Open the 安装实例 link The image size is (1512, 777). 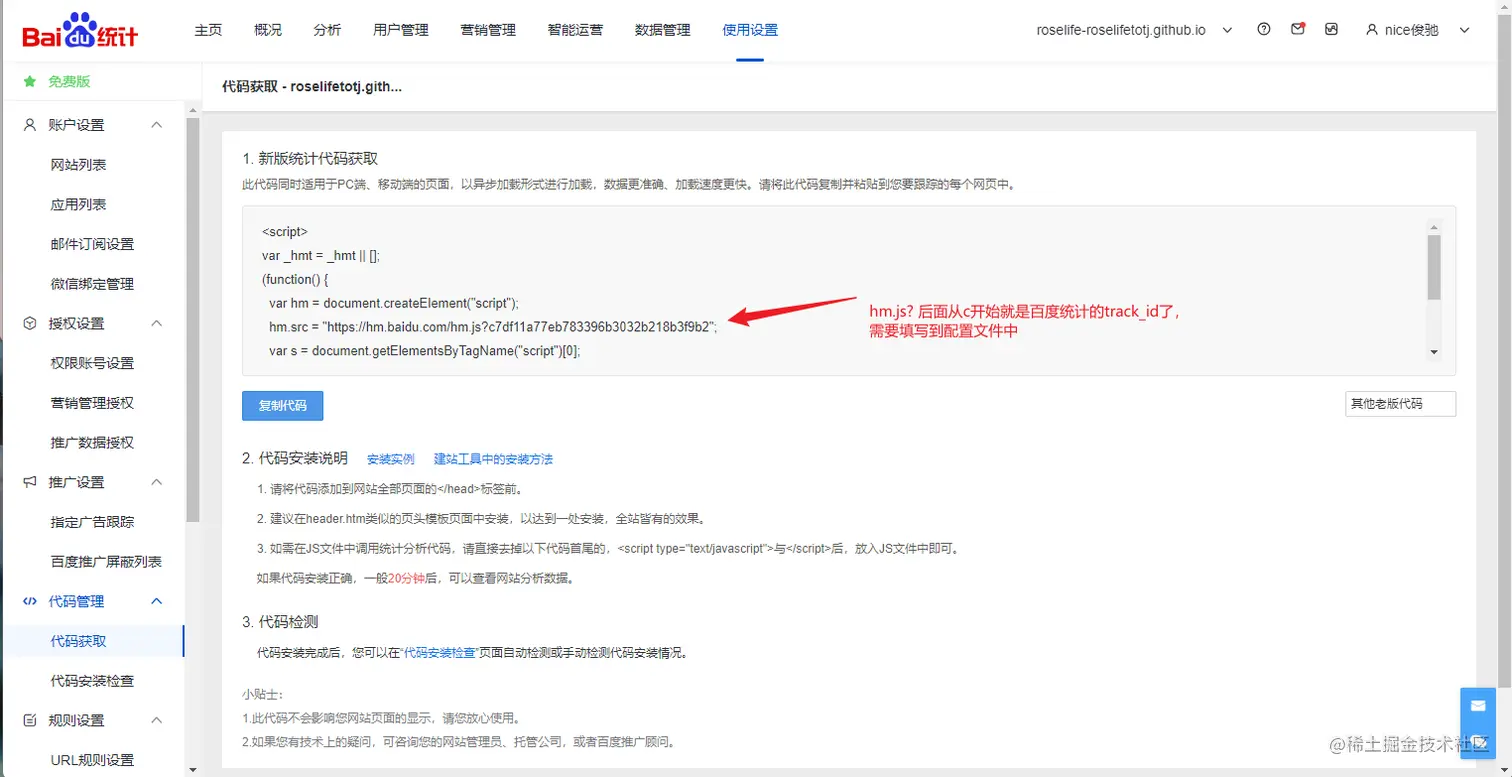[x=391, y=460]
